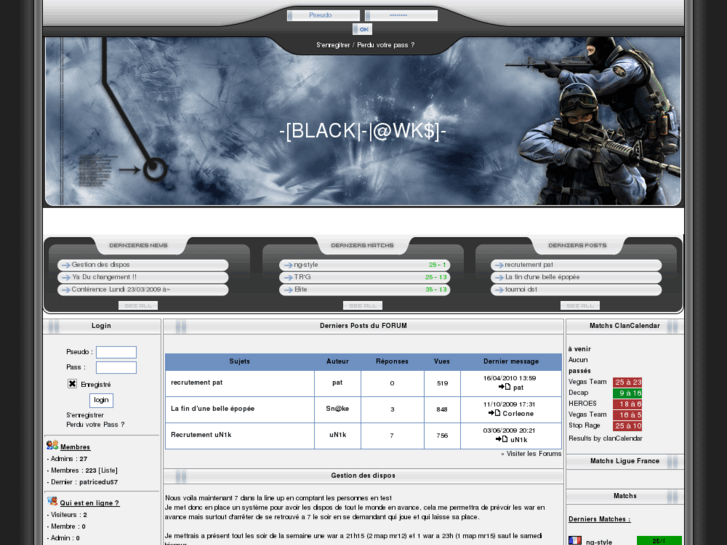The width and height of the screenshot is (727, 545).
Task: Open news item Gestion des dispos
Action: point(101,265)
